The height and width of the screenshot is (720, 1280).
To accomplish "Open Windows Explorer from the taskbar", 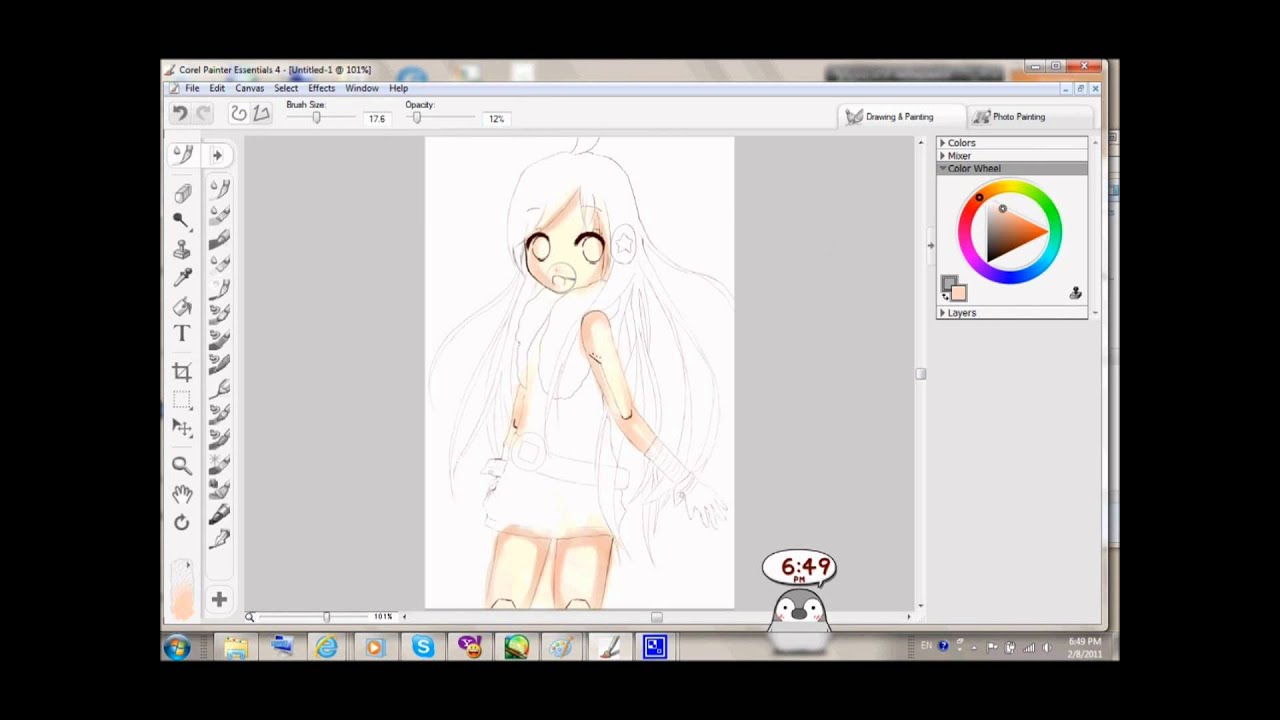I will [236, 648].
